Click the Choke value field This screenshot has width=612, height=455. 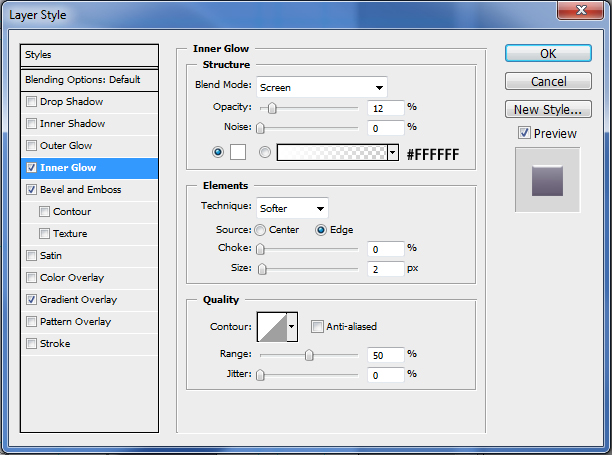pos(386,249)
